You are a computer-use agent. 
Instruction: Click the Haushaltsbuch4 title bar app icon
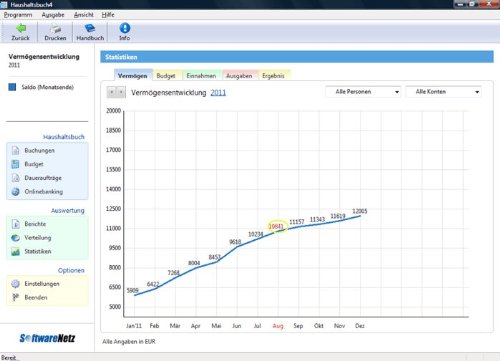[4, 4]
